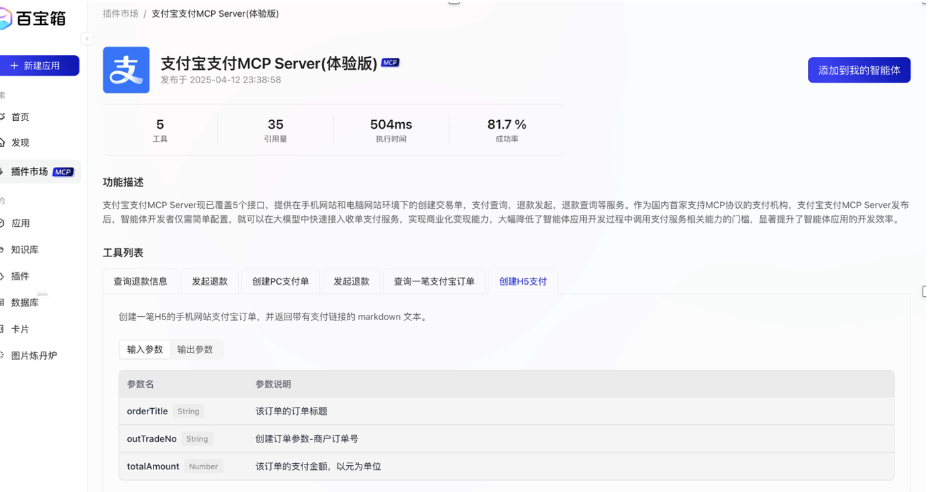Click the 参数说明 column header
934x492 pixels.
tap(273, 384)
